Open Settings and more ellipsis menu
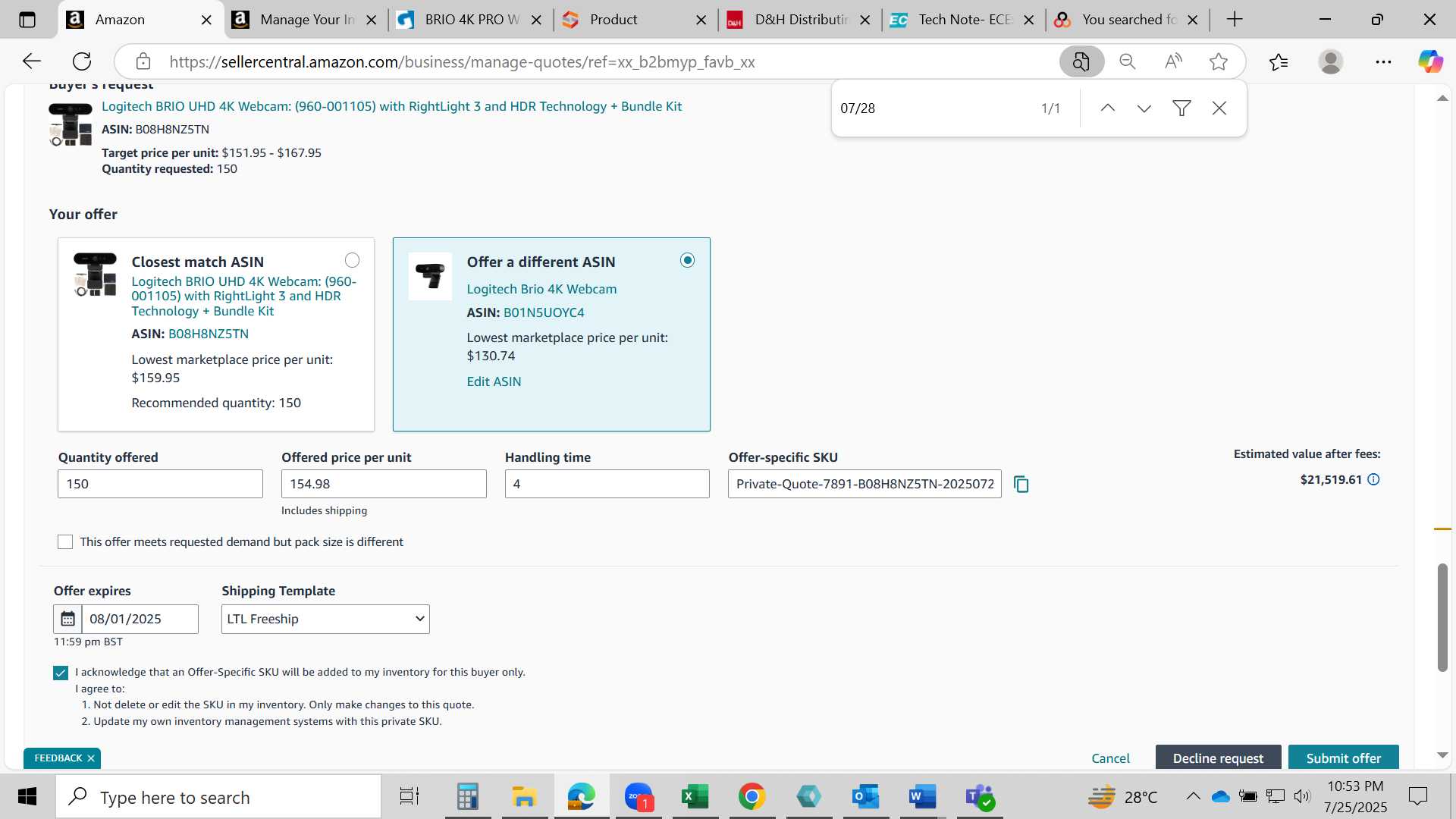The width and height of the screenshot is (1456, 819). [x=1383, y=61]
